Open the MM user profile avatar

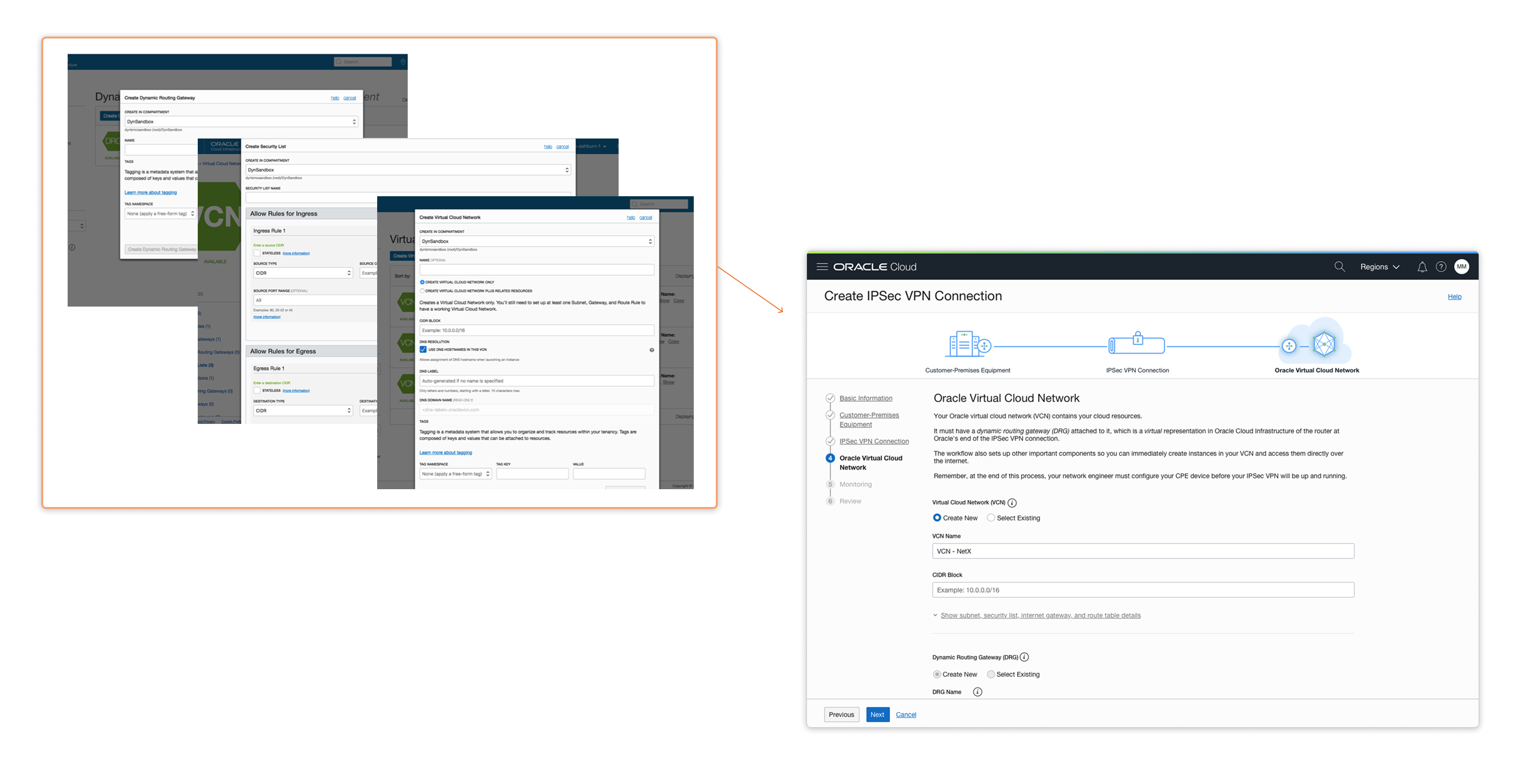point(1462,267)
